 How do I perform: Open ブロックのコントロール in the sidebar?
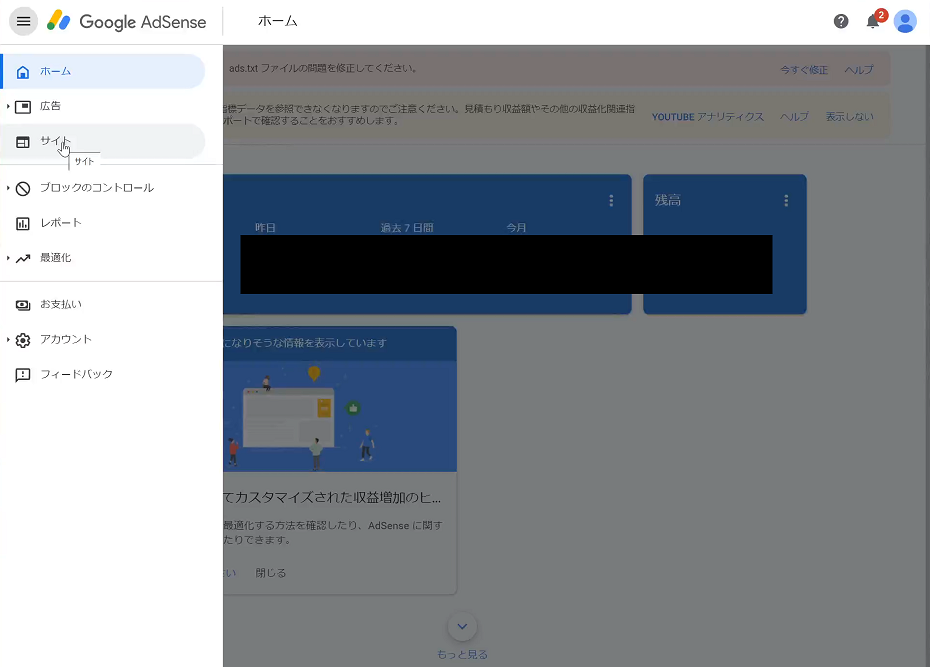coord(103,188)
